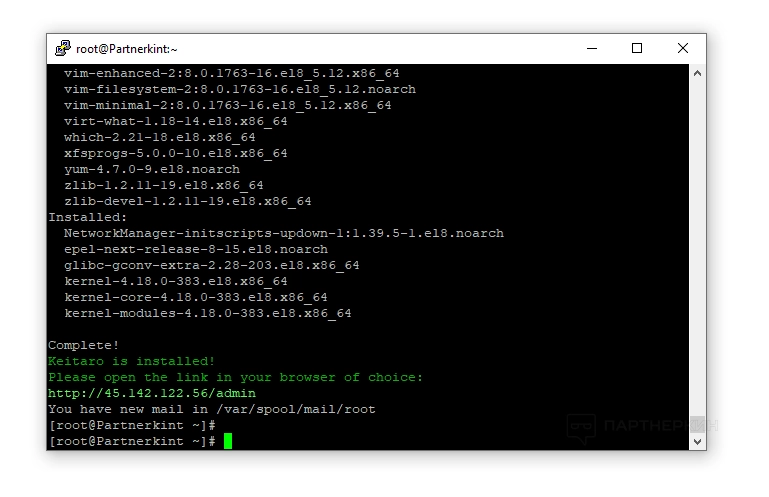Viewport: 769px width, 497px height.
Task: Click the zlib-1.2.11-19.el8.x86_64 line
Action: [164, 185]
